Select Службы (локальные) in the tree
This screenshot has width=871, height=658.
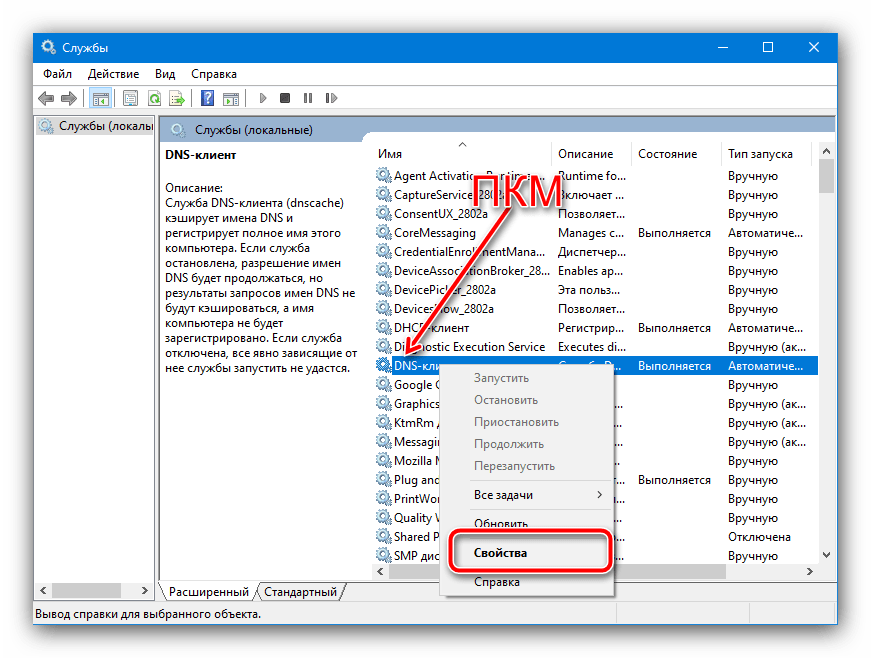96,126
